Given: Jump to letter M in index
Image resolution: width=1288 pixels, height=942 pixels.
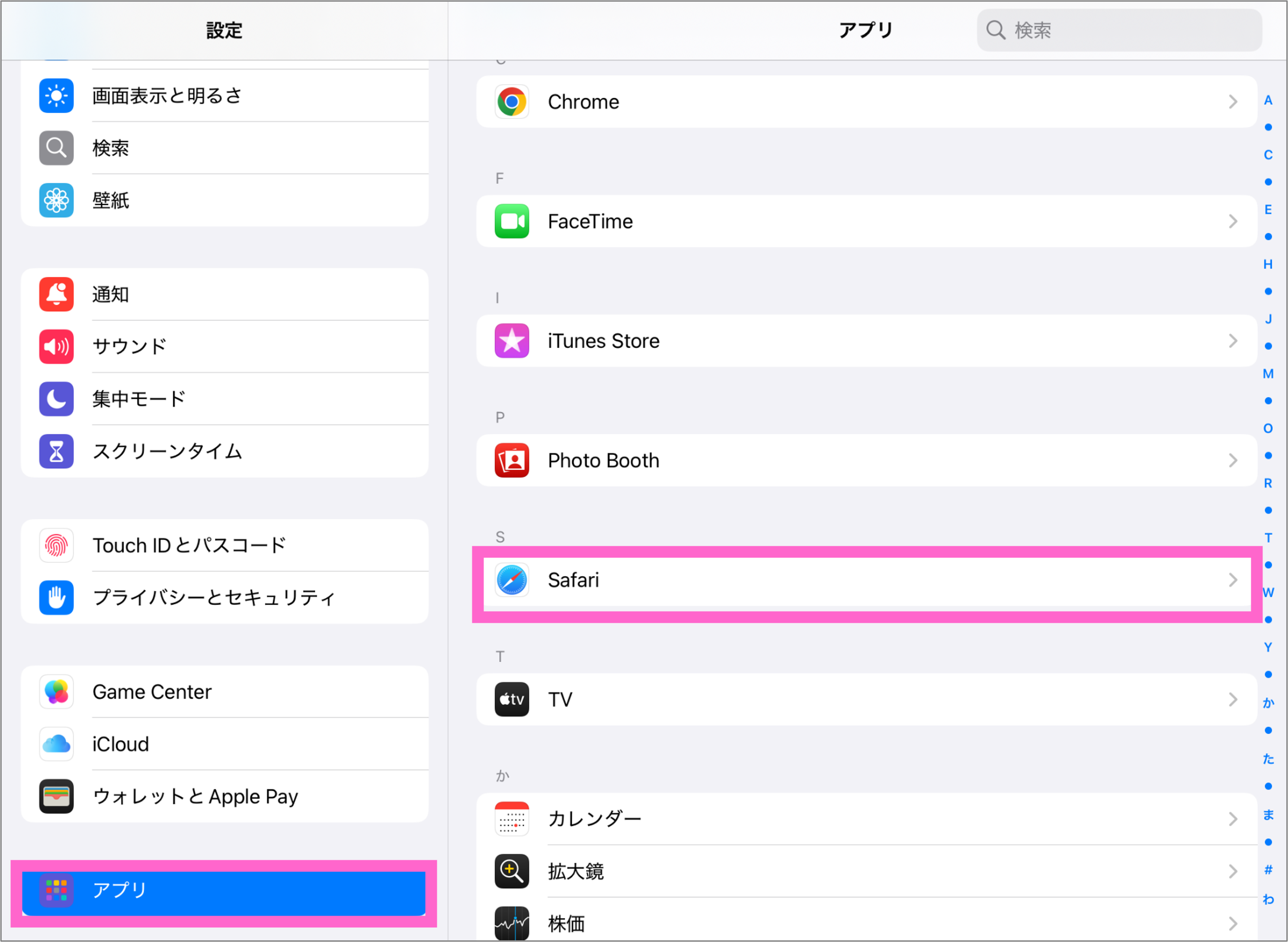Looking at the screenshot, I should pyautogui.click(x=1268, y=374).
